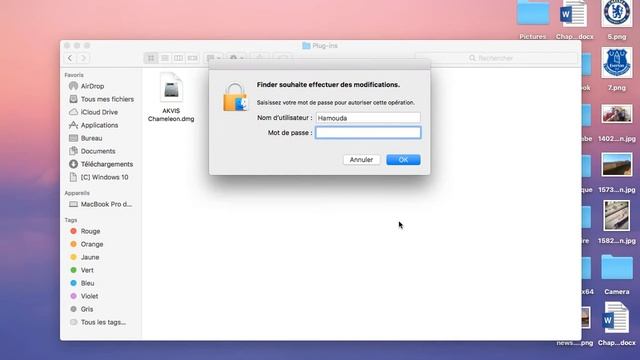This screenshot has height=360, width=640.
Task: Select the 7.png Everton crest image
Action: click(617, 62)
